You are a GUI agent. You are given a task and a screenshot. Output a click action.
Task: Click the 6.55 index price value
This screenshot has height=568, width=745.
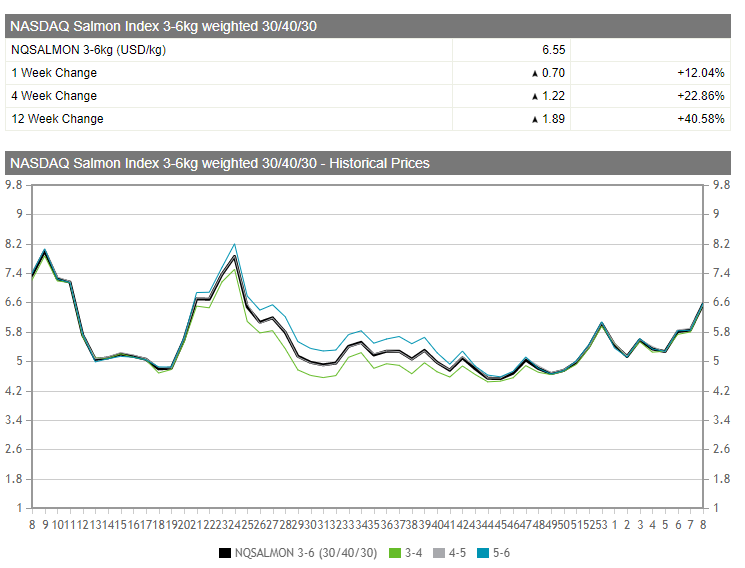coord(553,49)
